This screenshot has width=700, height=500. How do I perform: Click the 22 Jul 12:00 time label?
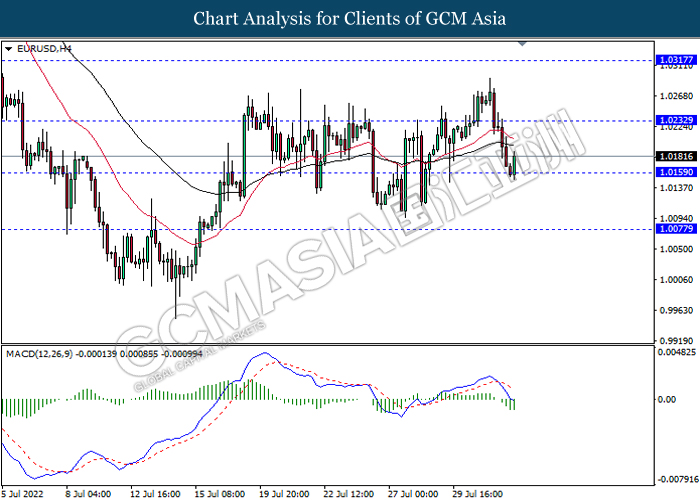coord(349,494)
